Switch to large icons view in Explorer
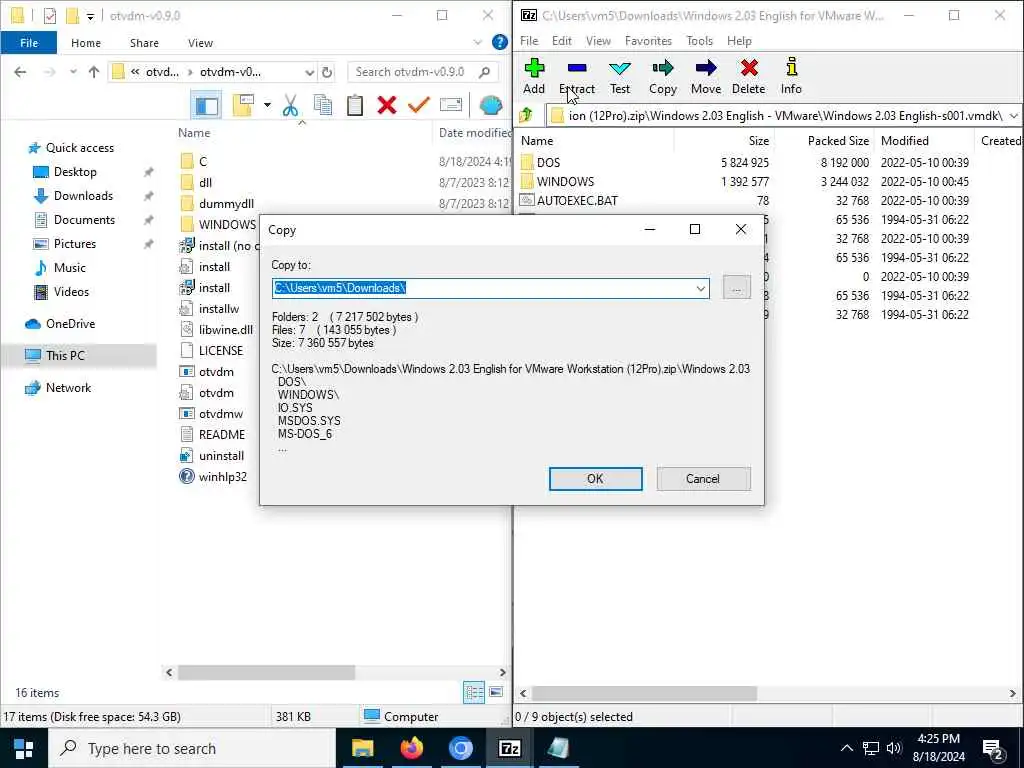 pyautogui.click(x=496, y=692)
